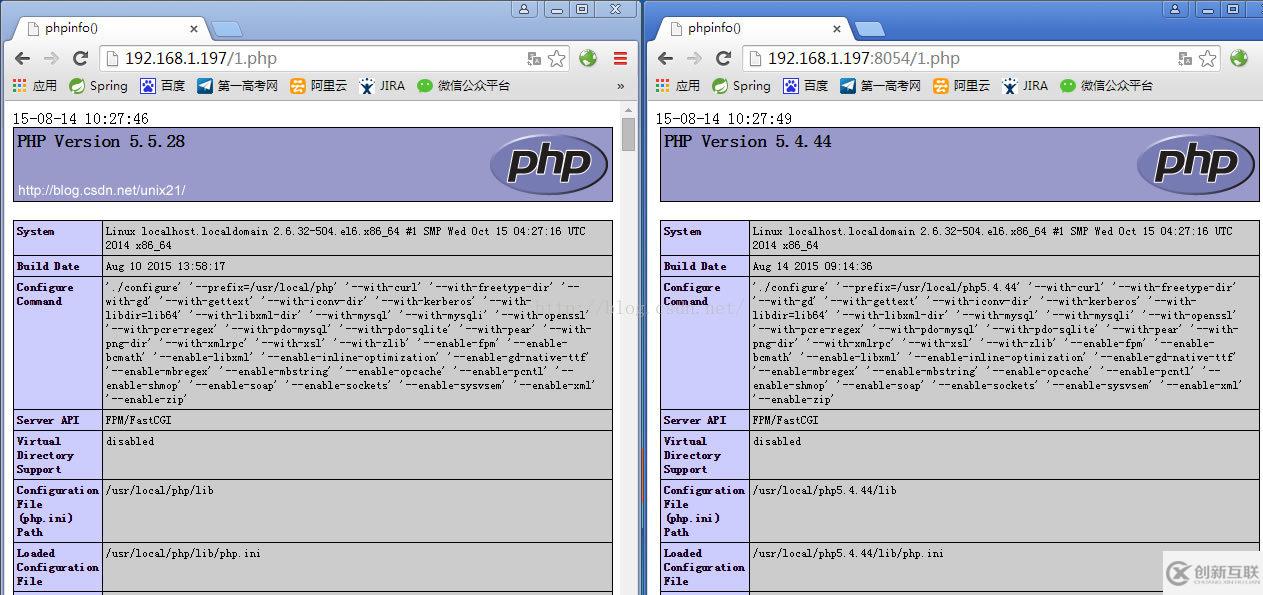Click FPM/FastCGI value in left table
Viewport: 1263px width, 595px height.
(x=138, y=420)
